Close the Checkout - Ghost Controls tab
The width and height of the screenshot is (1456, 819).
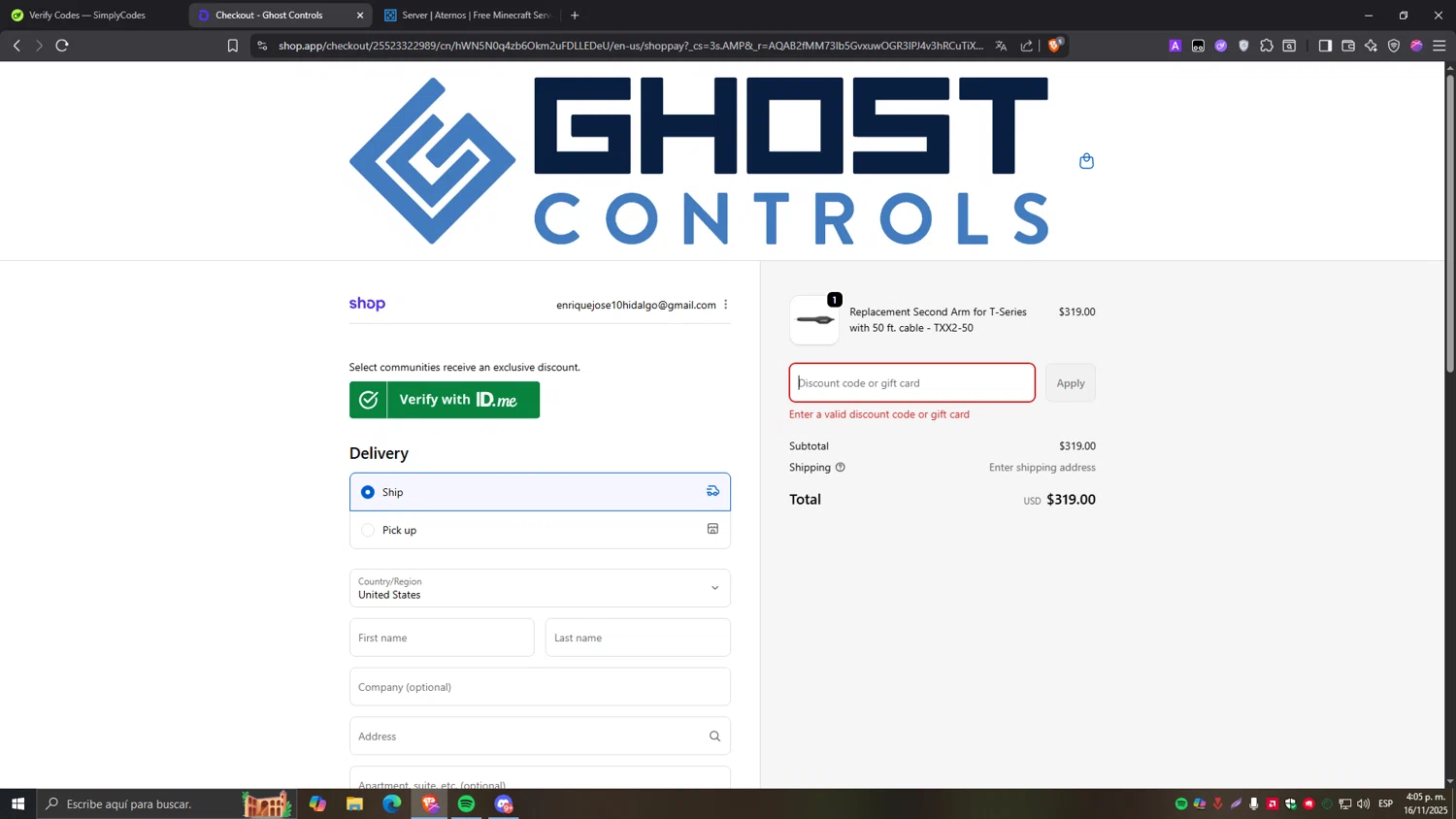(360, 16)
